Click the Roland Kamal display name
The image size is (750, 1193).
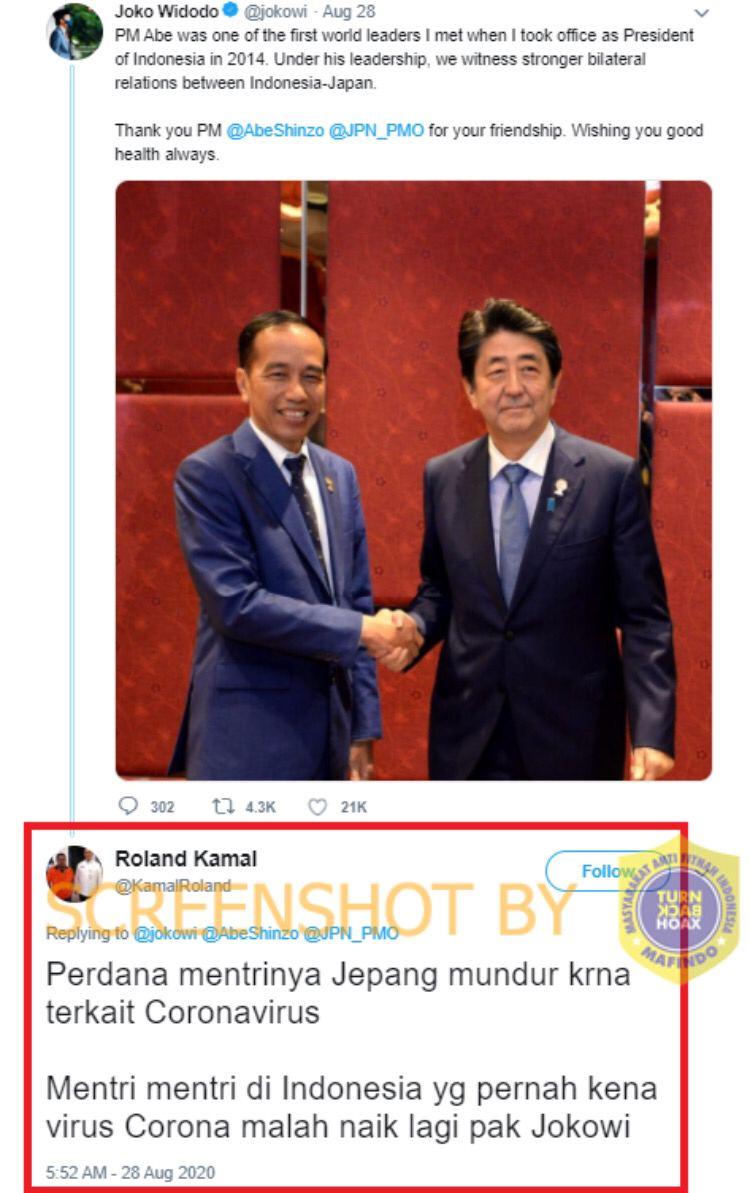coord(186,858)
